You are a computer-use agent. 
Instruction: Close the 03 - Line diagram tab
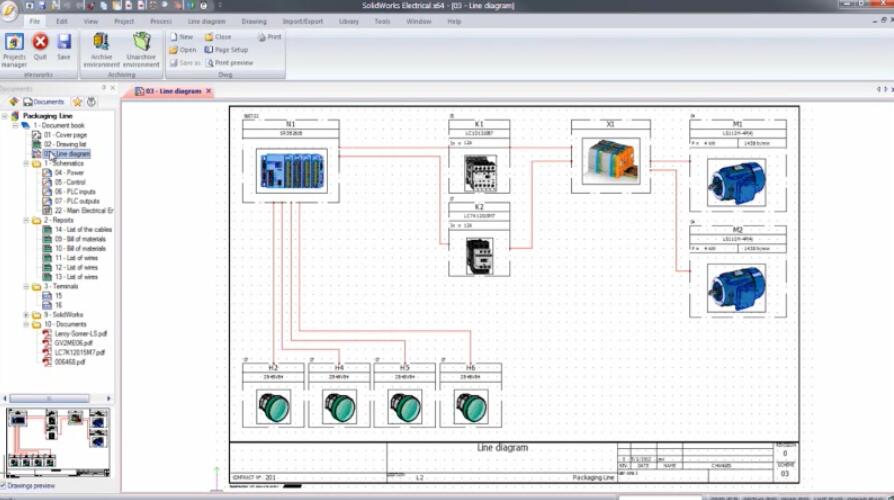(x=209, y=91)
